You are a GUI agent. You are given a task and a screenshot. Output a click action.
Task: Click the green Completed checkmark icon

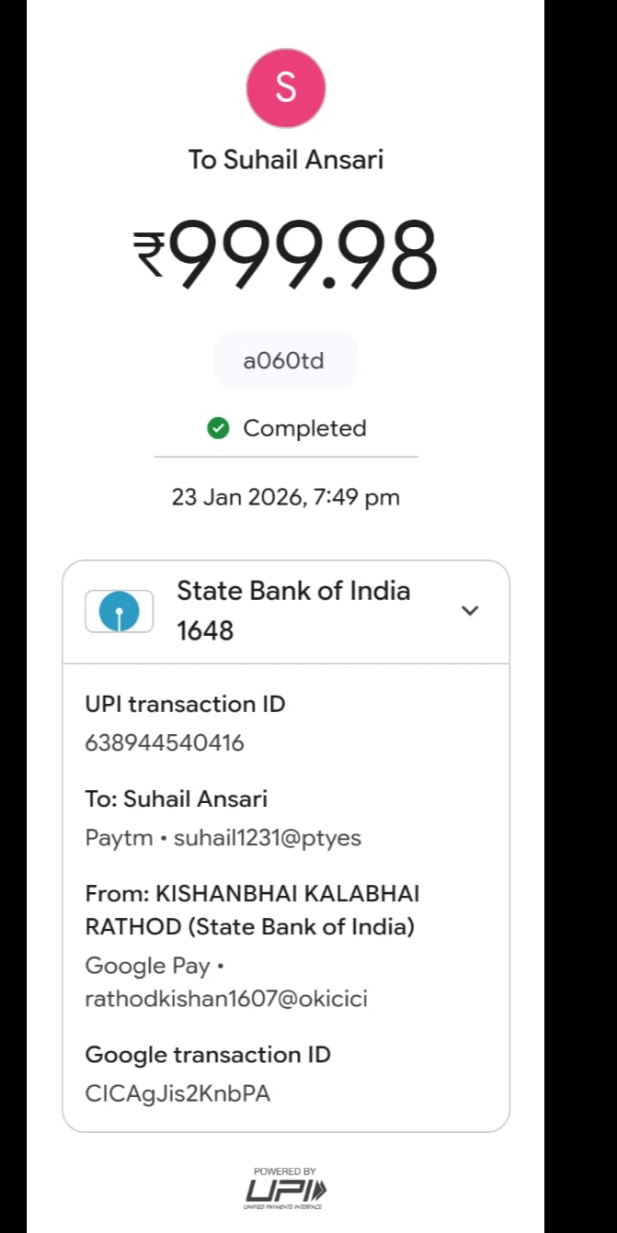click(218, 429)
